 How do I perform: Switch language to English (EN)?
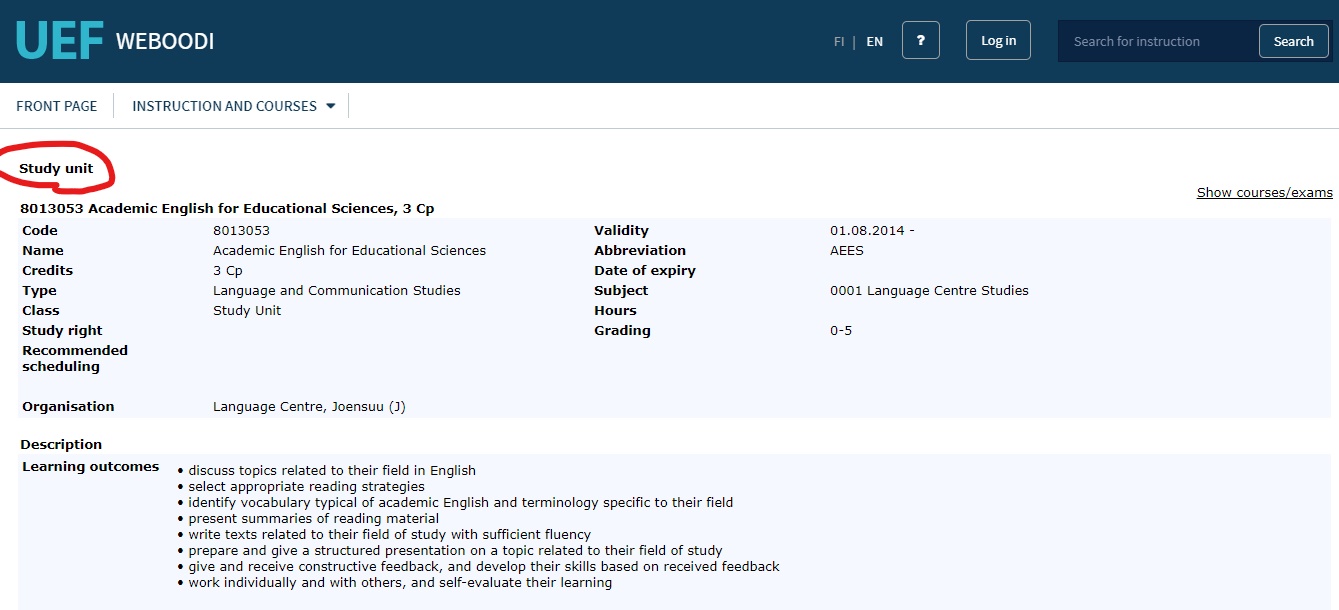tap(874, 42)
